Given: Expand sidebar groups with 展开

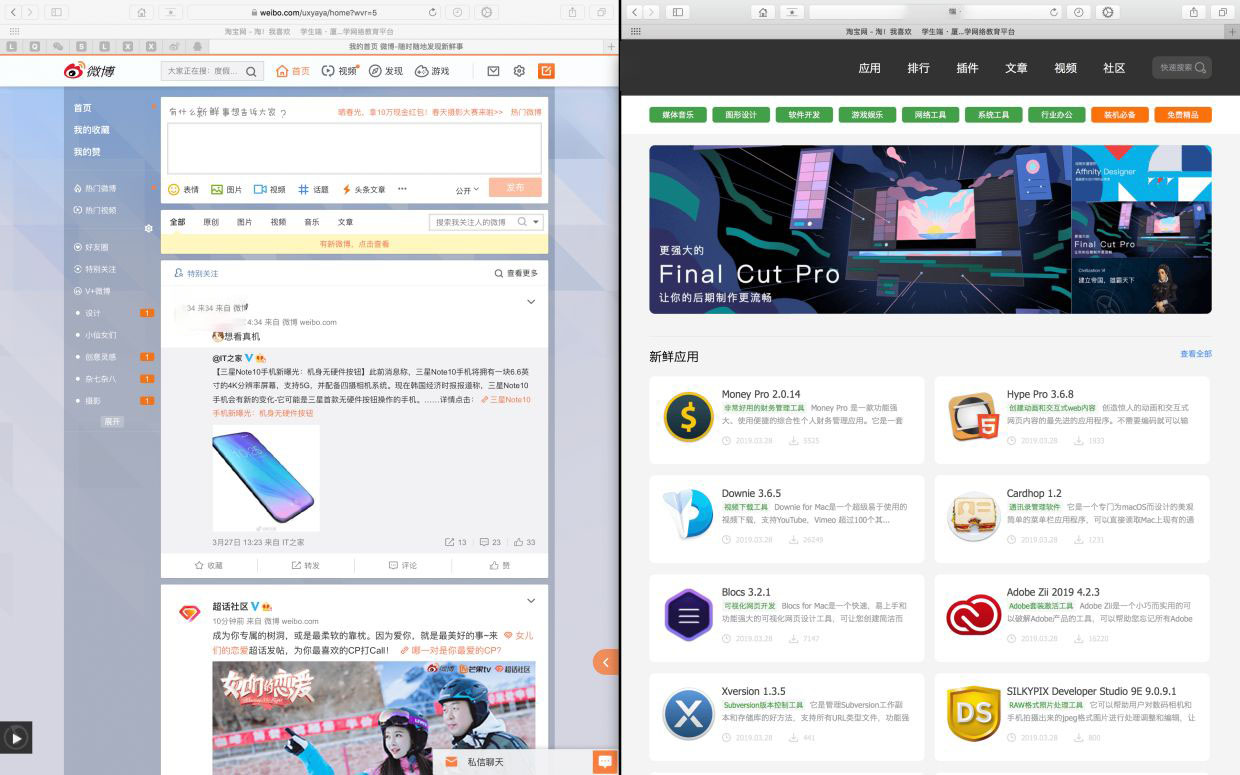Looking at the screenshot, I should pyautogui.click(x=113, y=422).
